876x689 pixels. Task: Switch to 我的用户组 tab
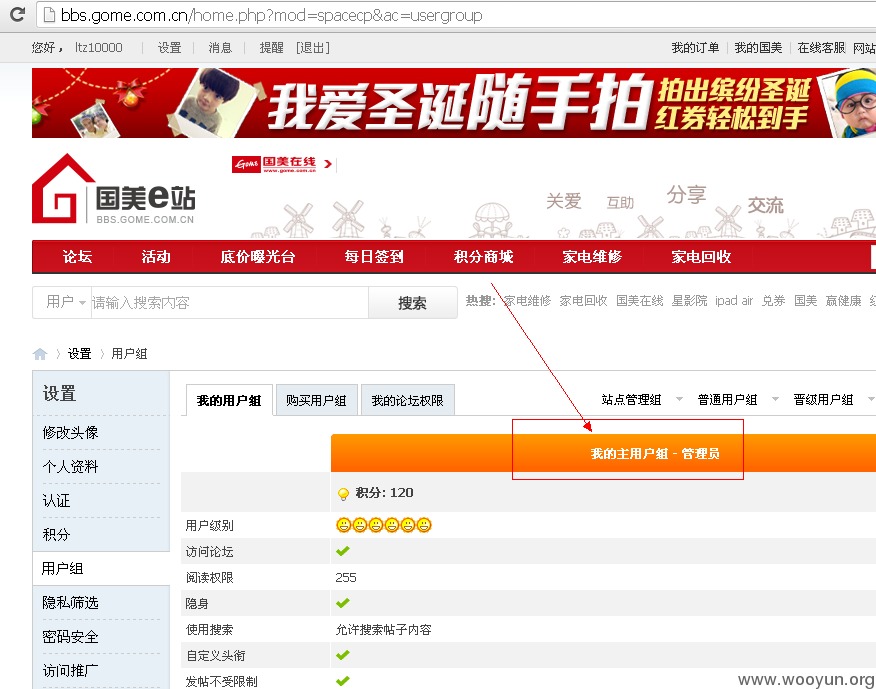pos(229,400)
